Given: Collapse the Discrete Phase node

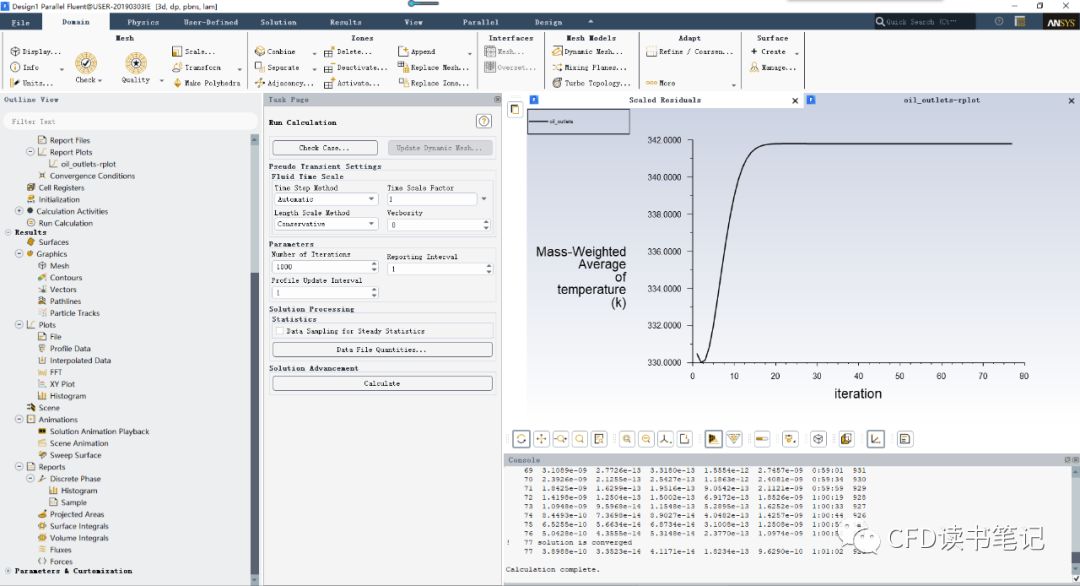Looking at the screenshot, I should [x=30, y=479].
